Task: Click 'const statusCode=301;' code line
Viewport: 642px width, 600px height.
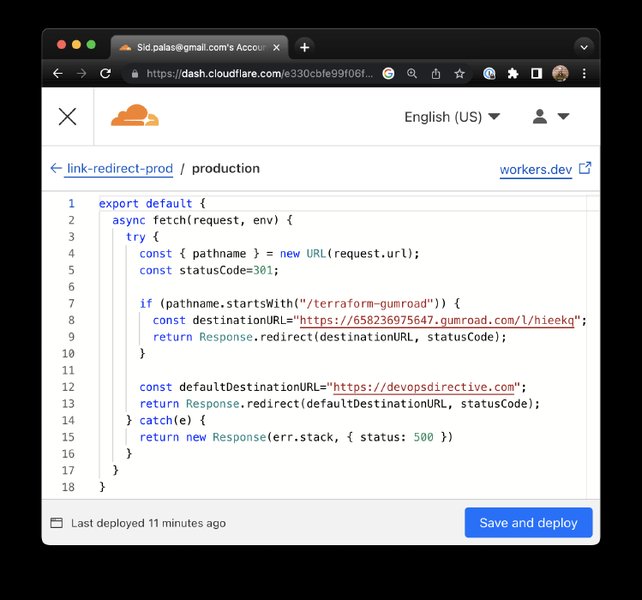Action: pyautogui.click(x=209, y=270)
